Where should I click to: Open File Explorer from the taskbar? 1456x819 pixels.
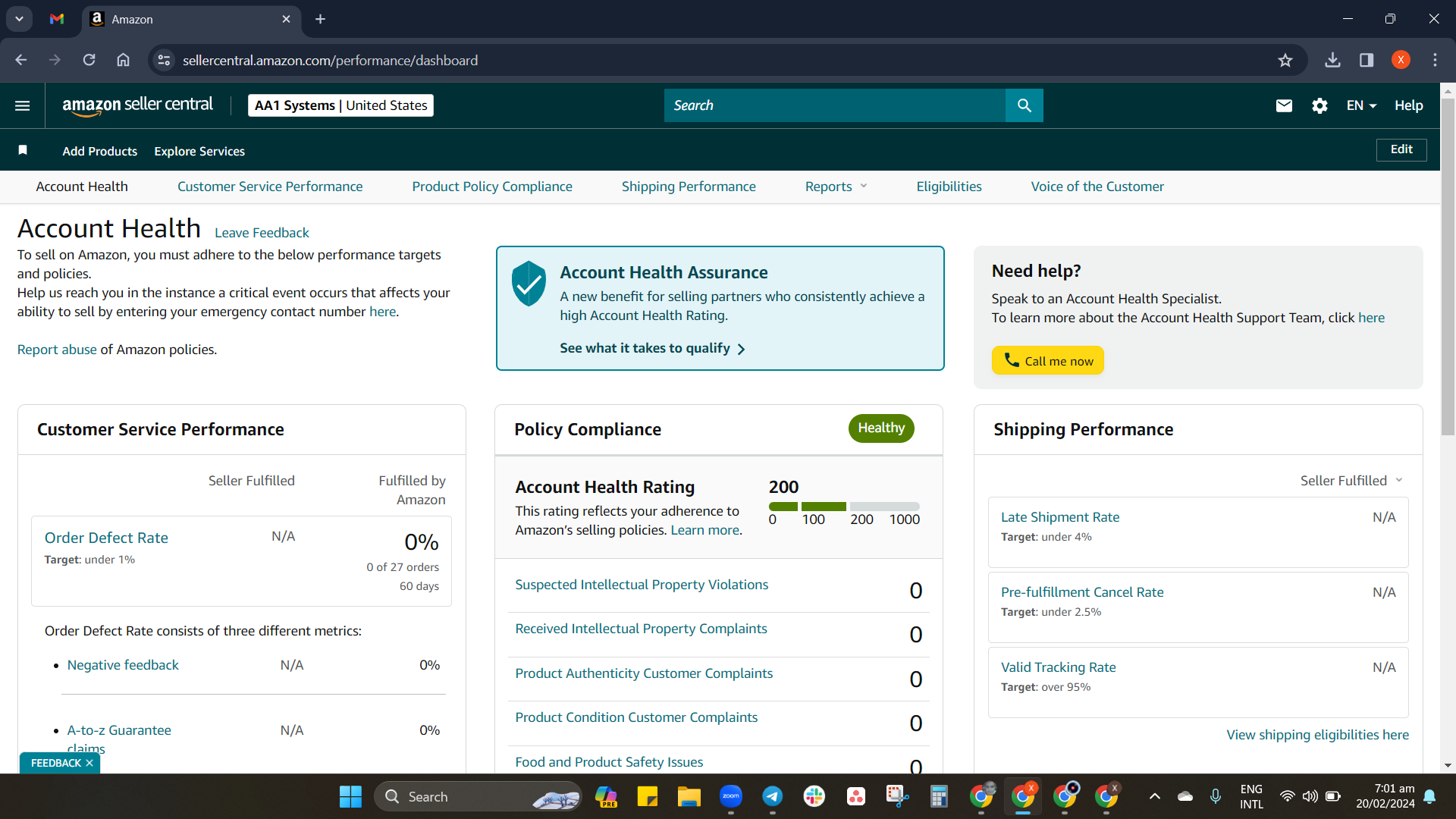point(689,796)
